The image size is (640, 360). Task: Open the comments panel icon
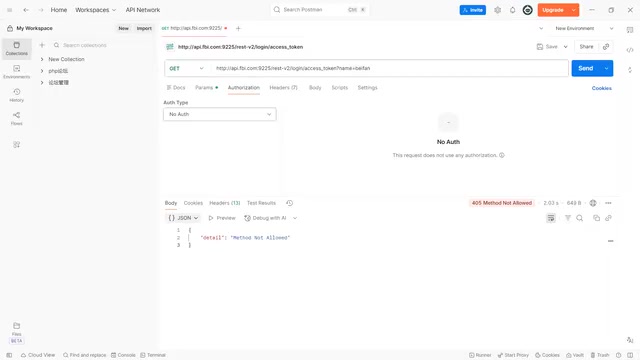pos(630,30)
